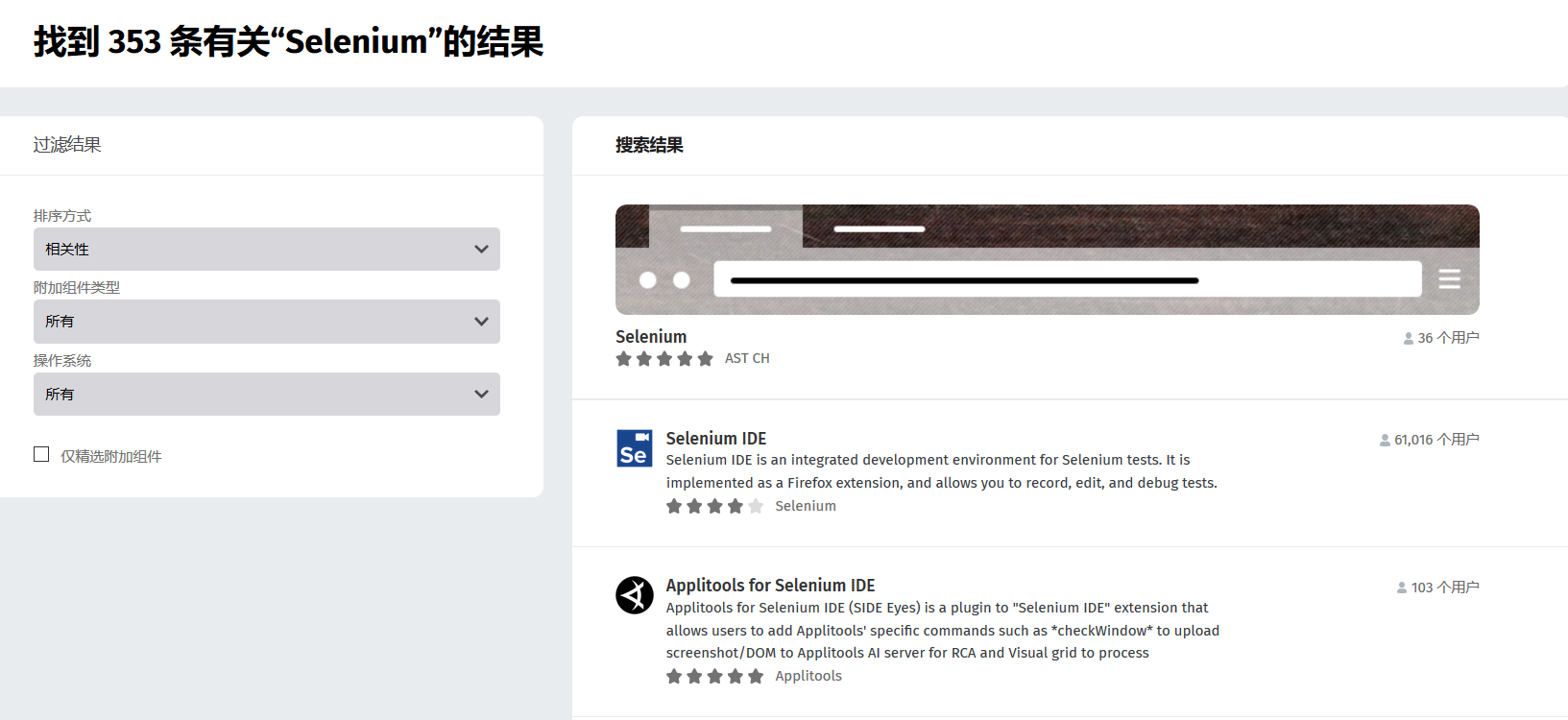Enable the 仅精选附加组件 checkbox

click(x=41, y=454)
